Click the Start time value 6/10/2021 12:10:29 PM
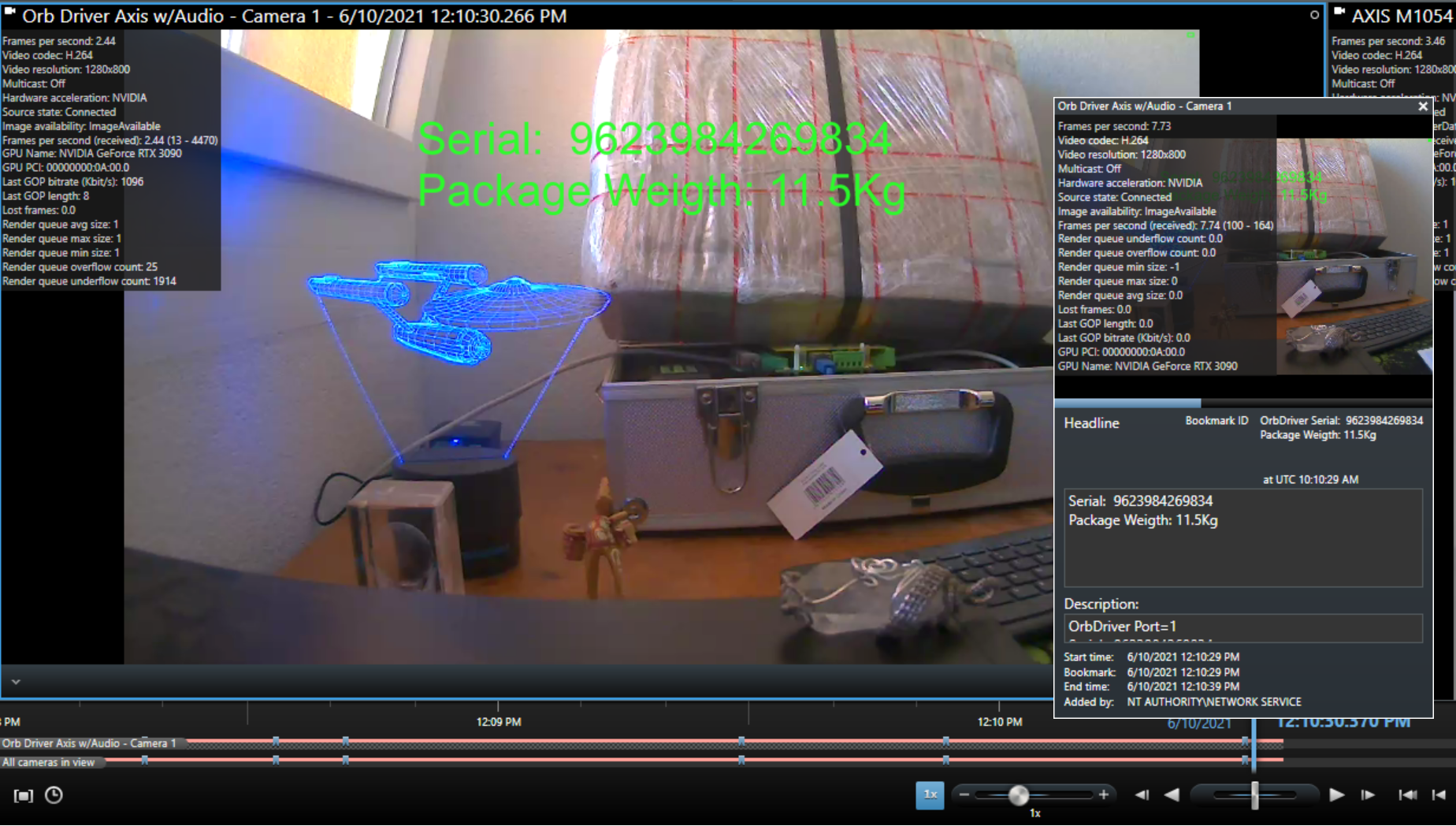 [1183, 657]
